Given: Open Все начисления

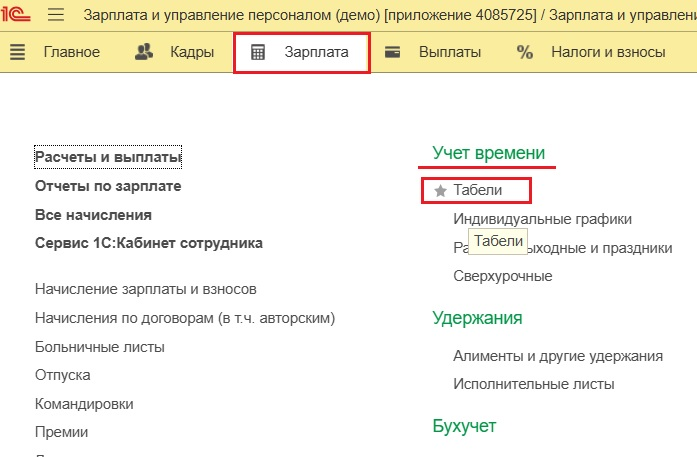Looking at the screenshot, I should (93, 215).
